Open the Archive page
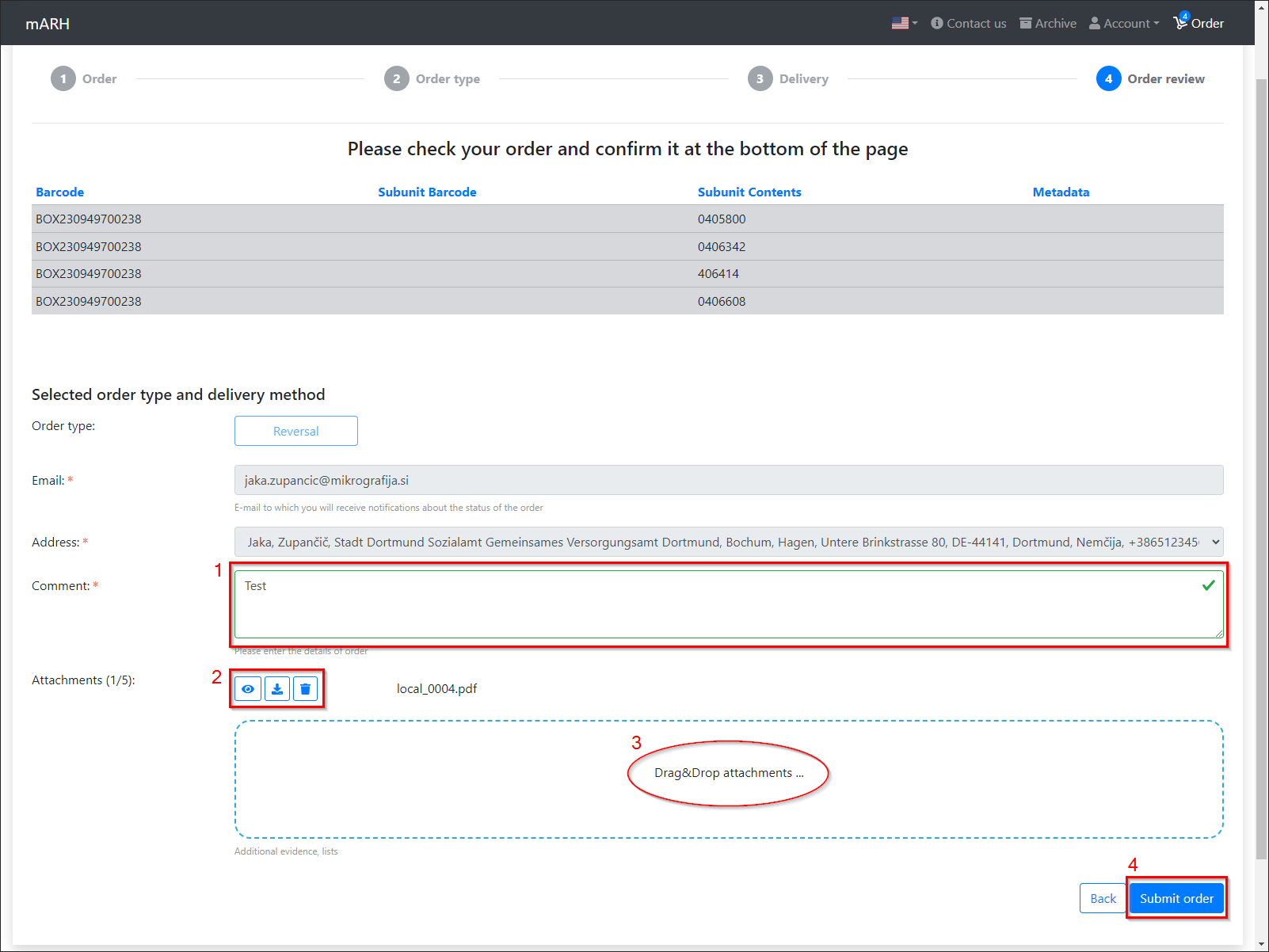 [x=1047, y=23]
